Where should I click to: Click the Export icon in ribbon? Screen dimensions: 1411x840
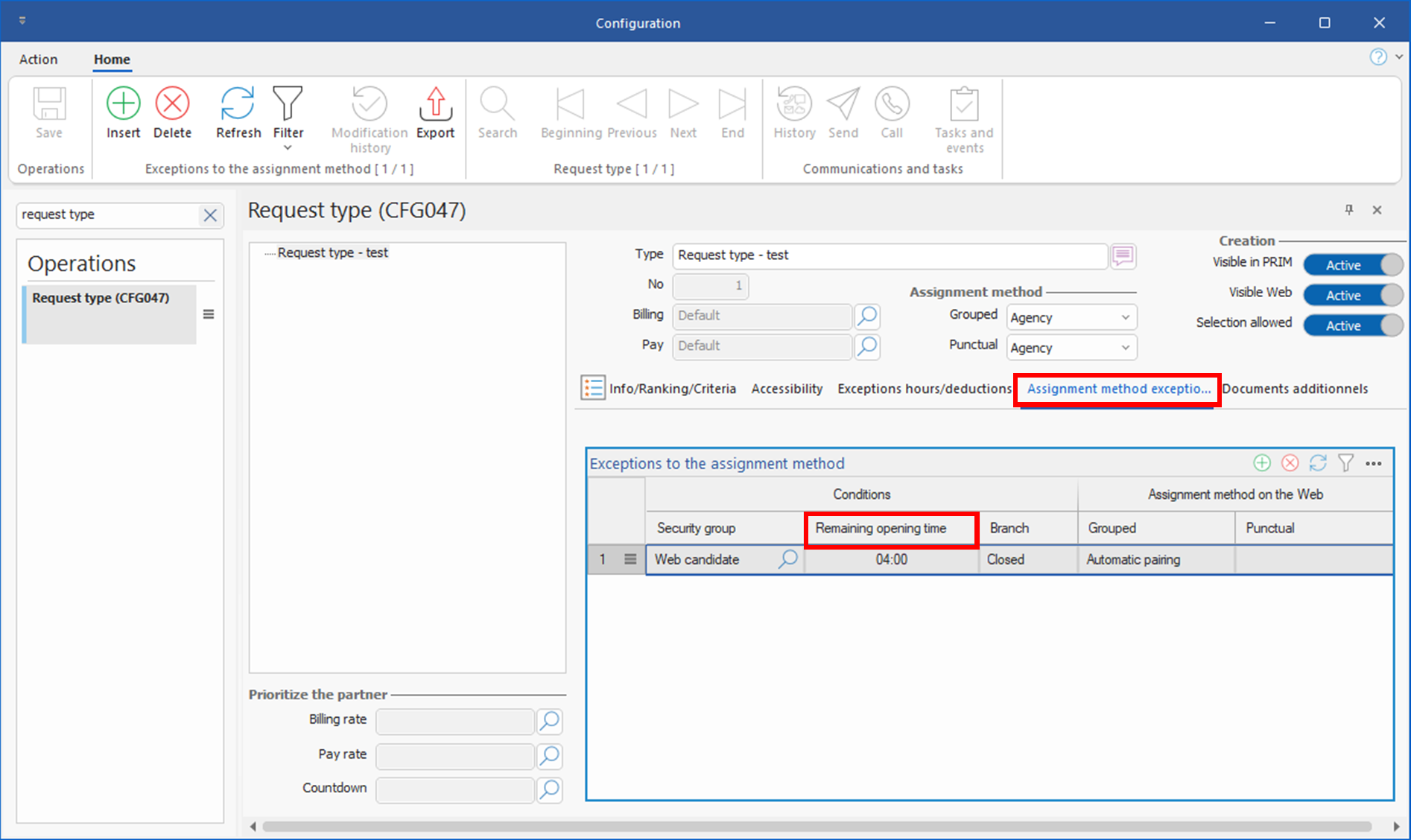tap(435, 104)
